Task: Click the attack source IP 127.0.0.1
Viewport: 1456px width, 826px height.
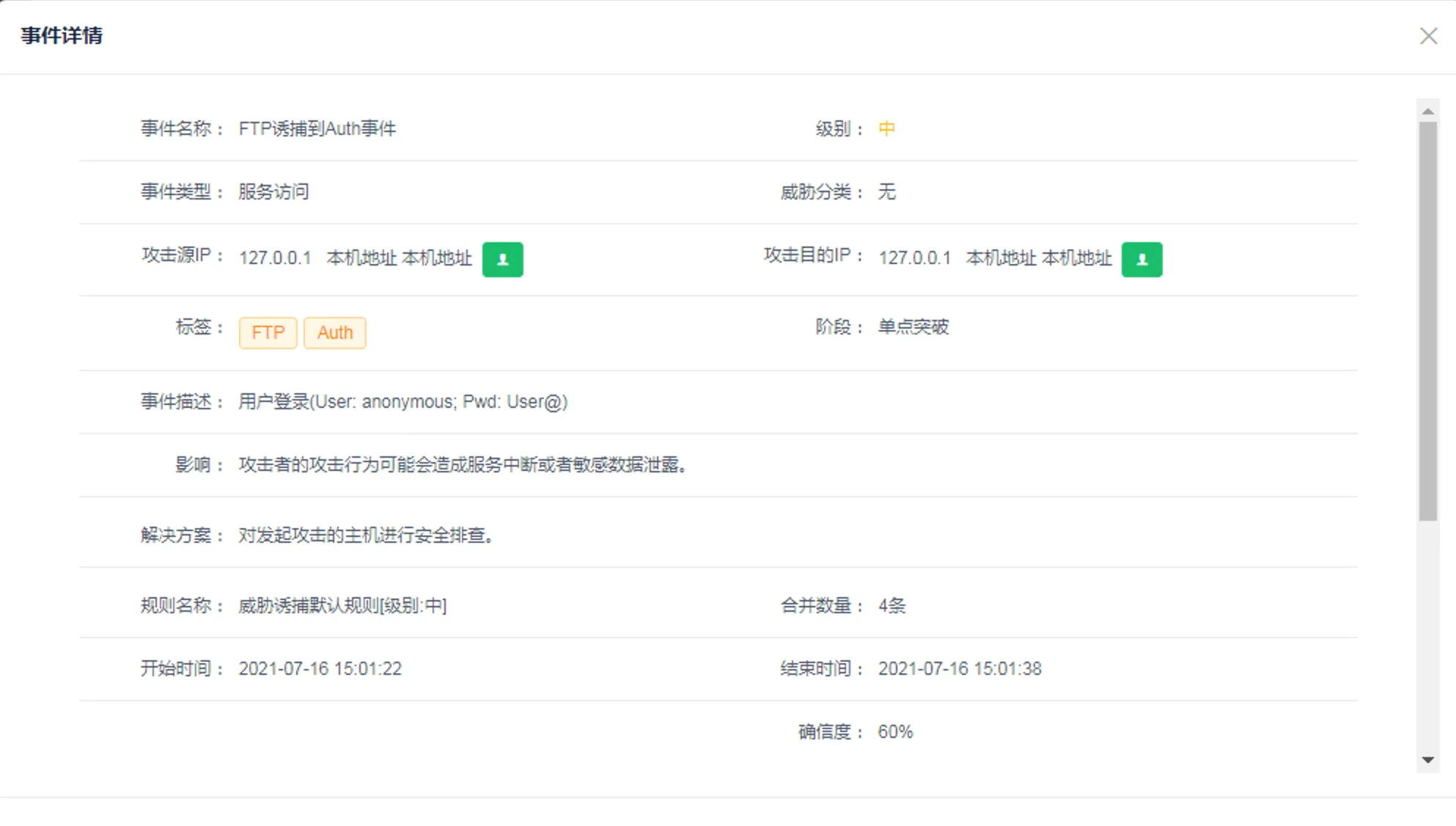Action: 275,258
